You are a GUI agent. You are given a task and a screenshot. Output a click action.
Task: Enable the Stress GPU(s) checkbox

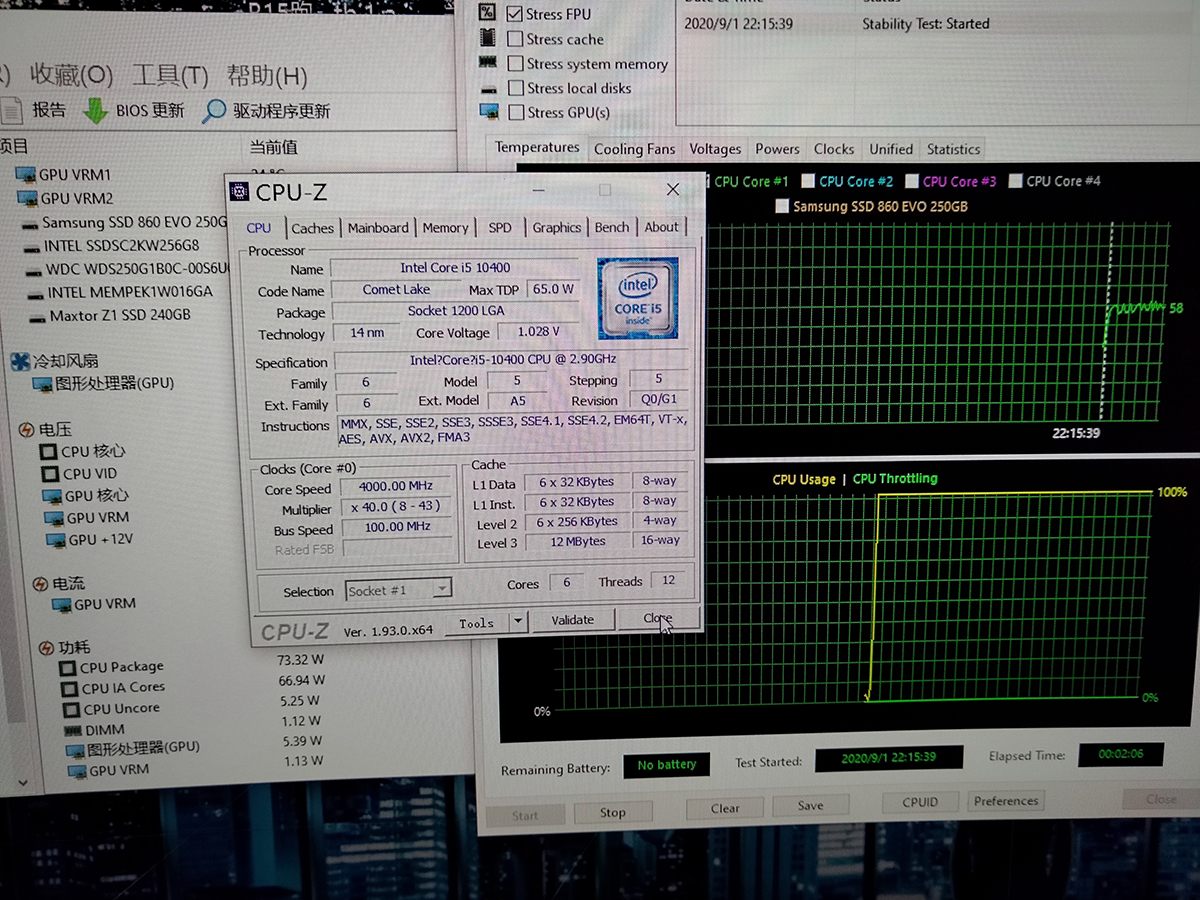point(516,113)
